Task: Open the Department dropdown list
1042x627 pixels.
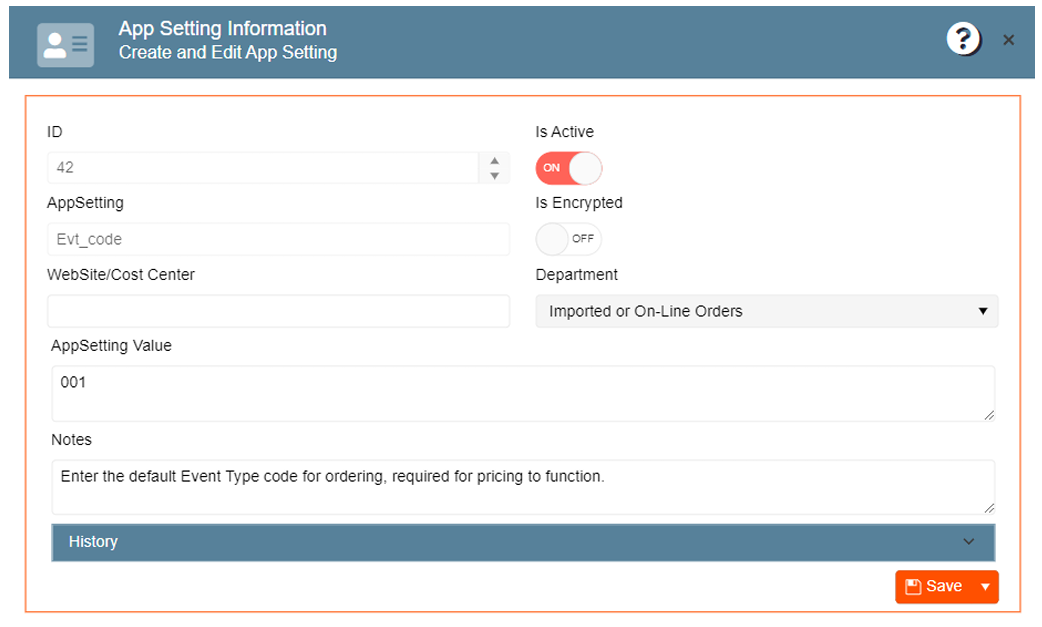Action: tap(766, 311)
